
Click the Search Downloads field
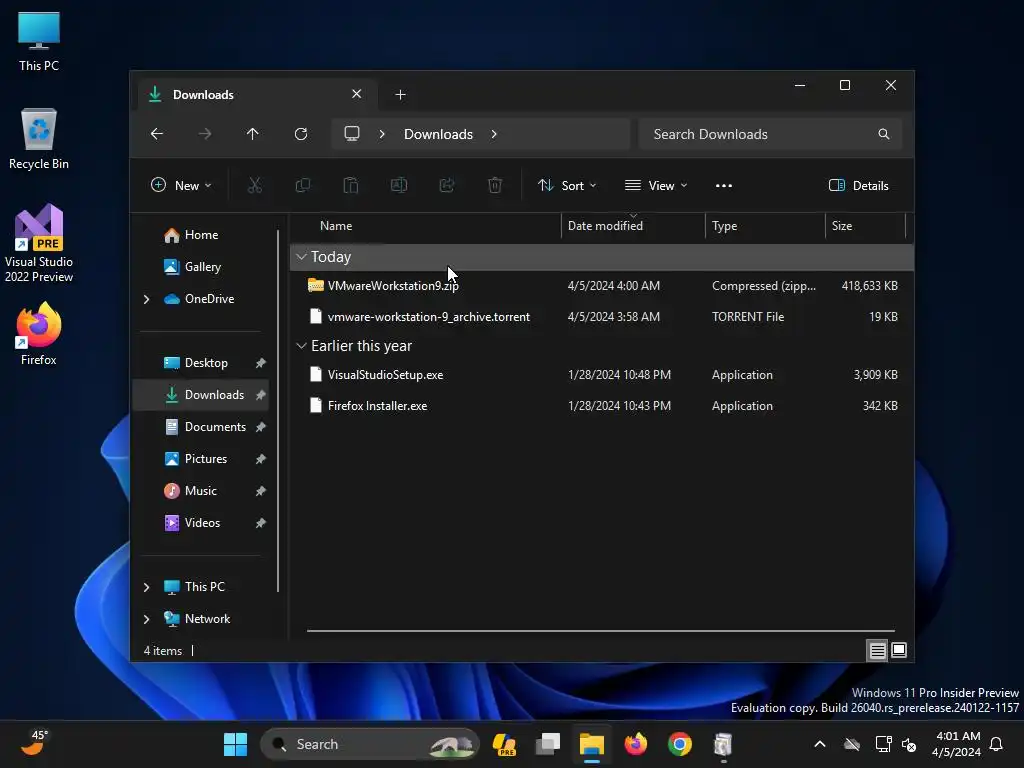tap(770, 134)
